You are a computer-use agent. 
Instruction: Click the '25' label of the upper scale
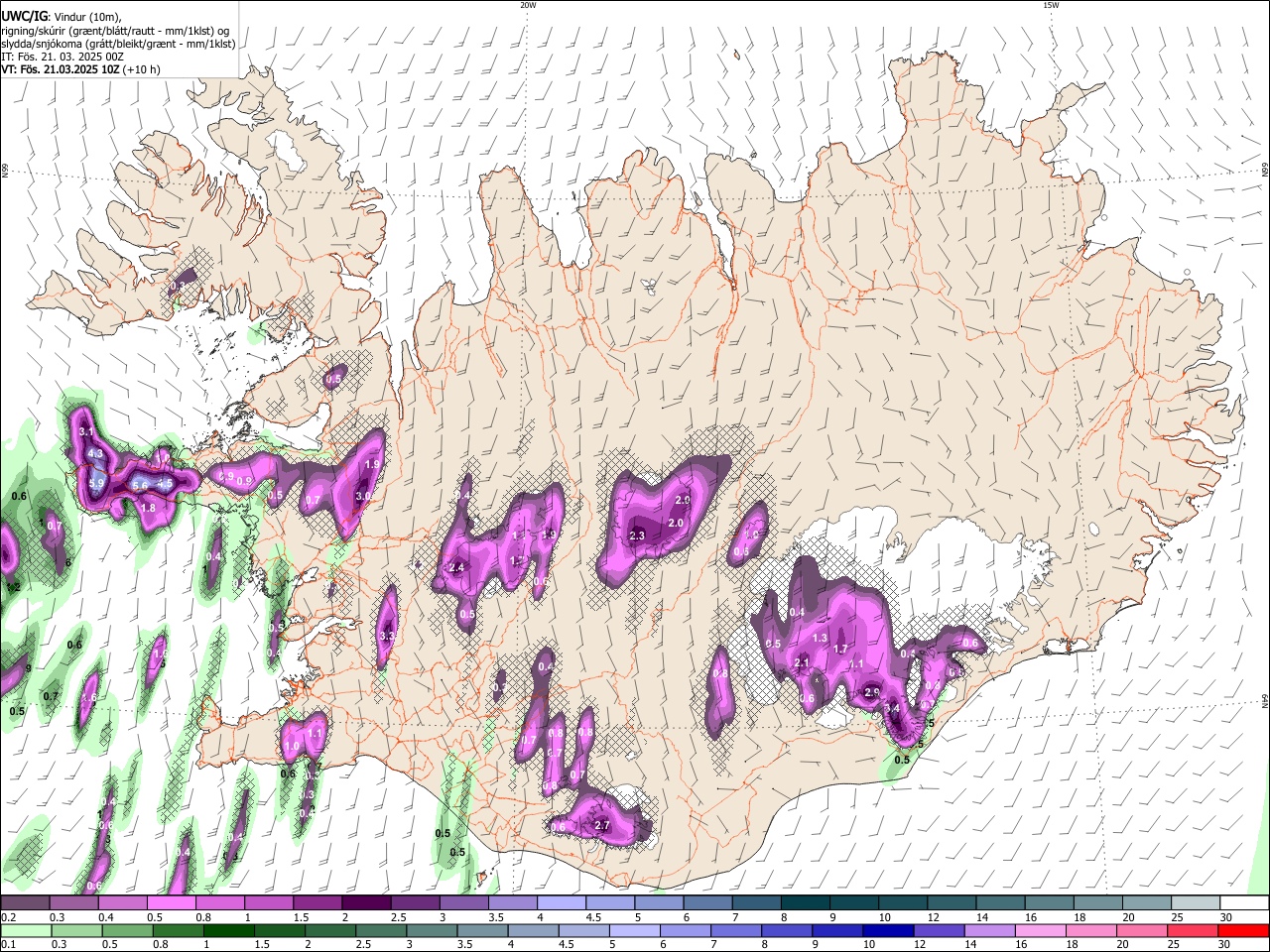click(x=1176, y=917)
